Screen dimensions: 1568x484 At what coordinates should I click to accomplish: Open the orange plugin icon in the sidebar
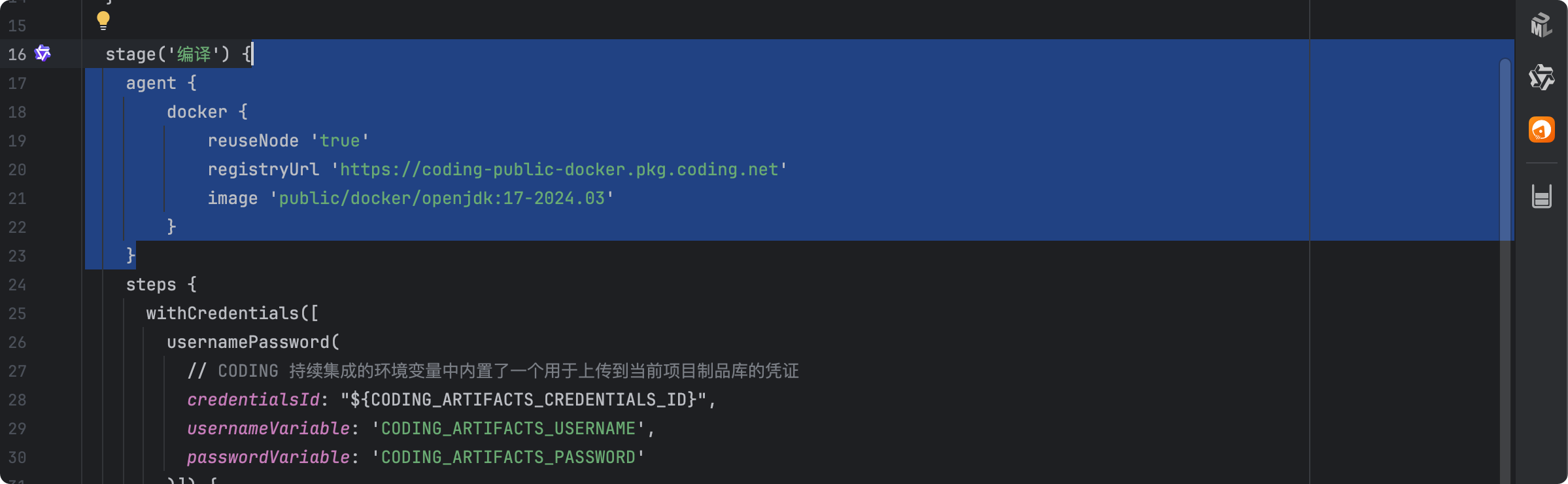[1541, 130]
